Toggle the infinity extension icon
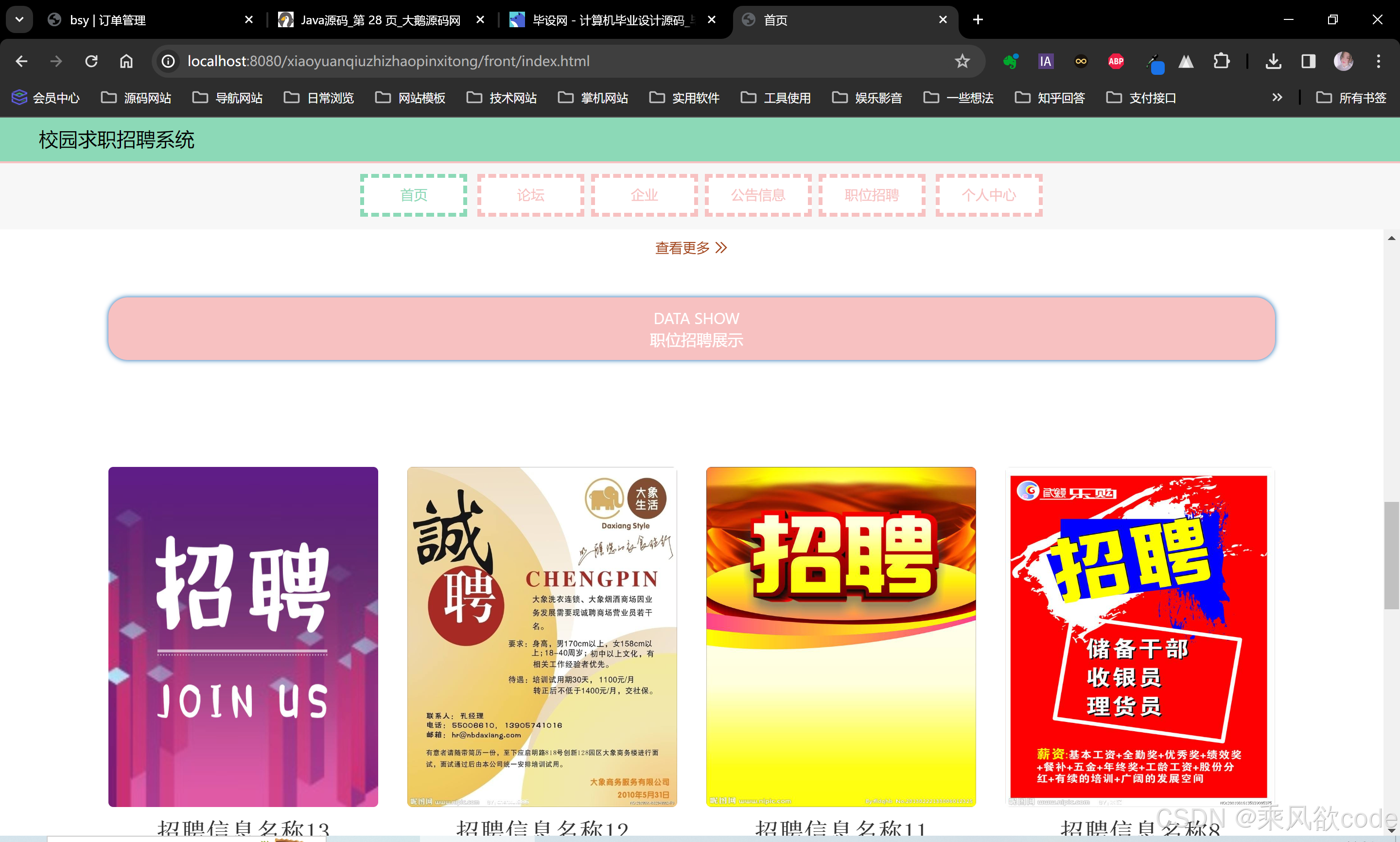Image resolution: width=1400 pixels, height=842 pixels. (x=1081, y=61)
